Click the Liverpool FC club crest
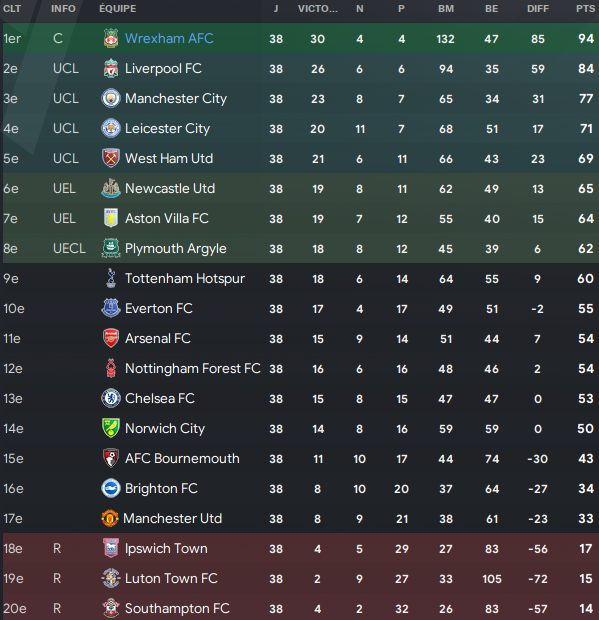This screenshot has width=599, height=620. (111, 68)
